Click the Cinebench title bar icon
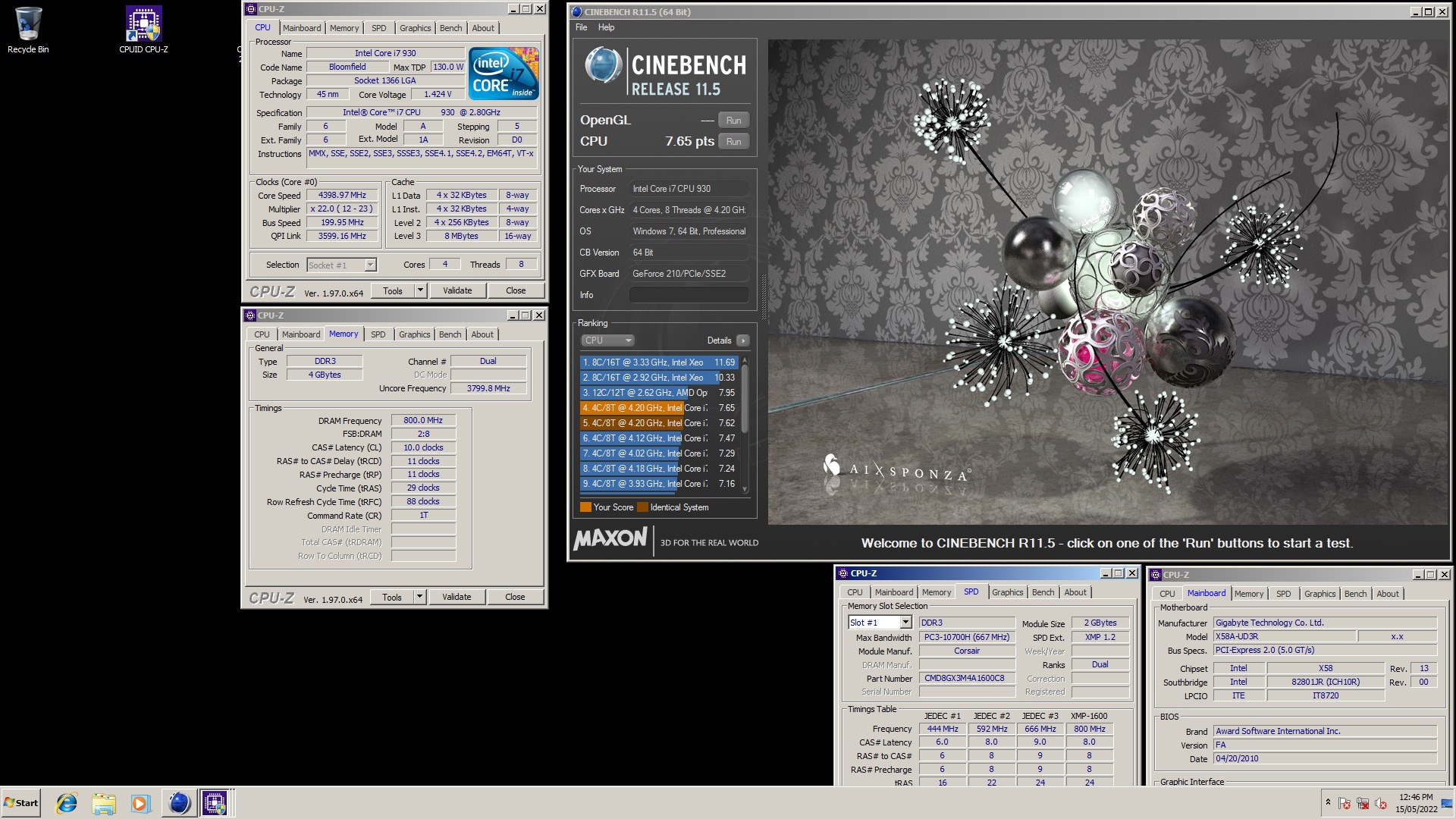 [x=576, y=12]
